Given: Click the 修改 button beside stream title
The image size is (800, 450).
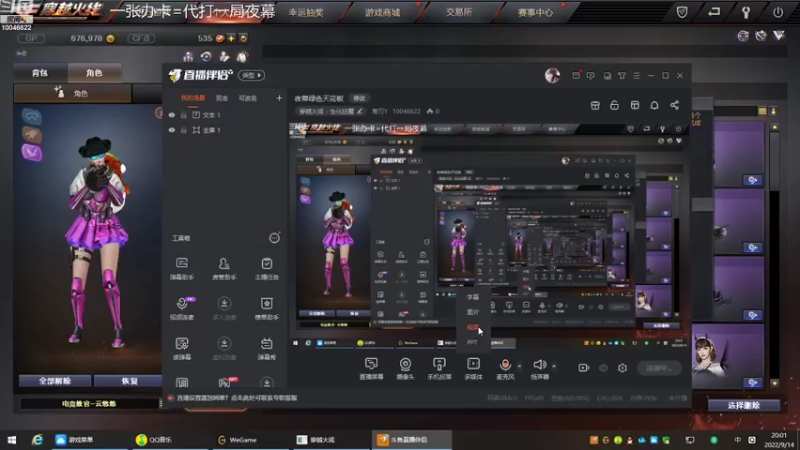Looking at the screenshot, I should [359, 98].
